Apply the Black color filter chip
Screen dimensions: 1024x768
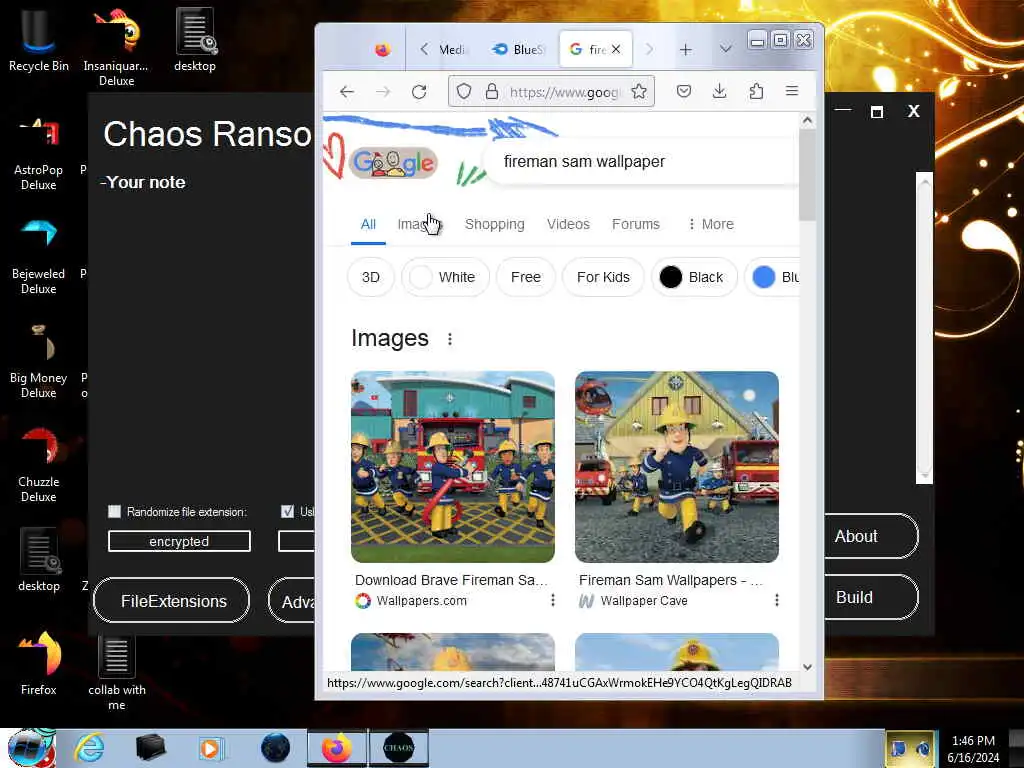click(x=694, y=277)
